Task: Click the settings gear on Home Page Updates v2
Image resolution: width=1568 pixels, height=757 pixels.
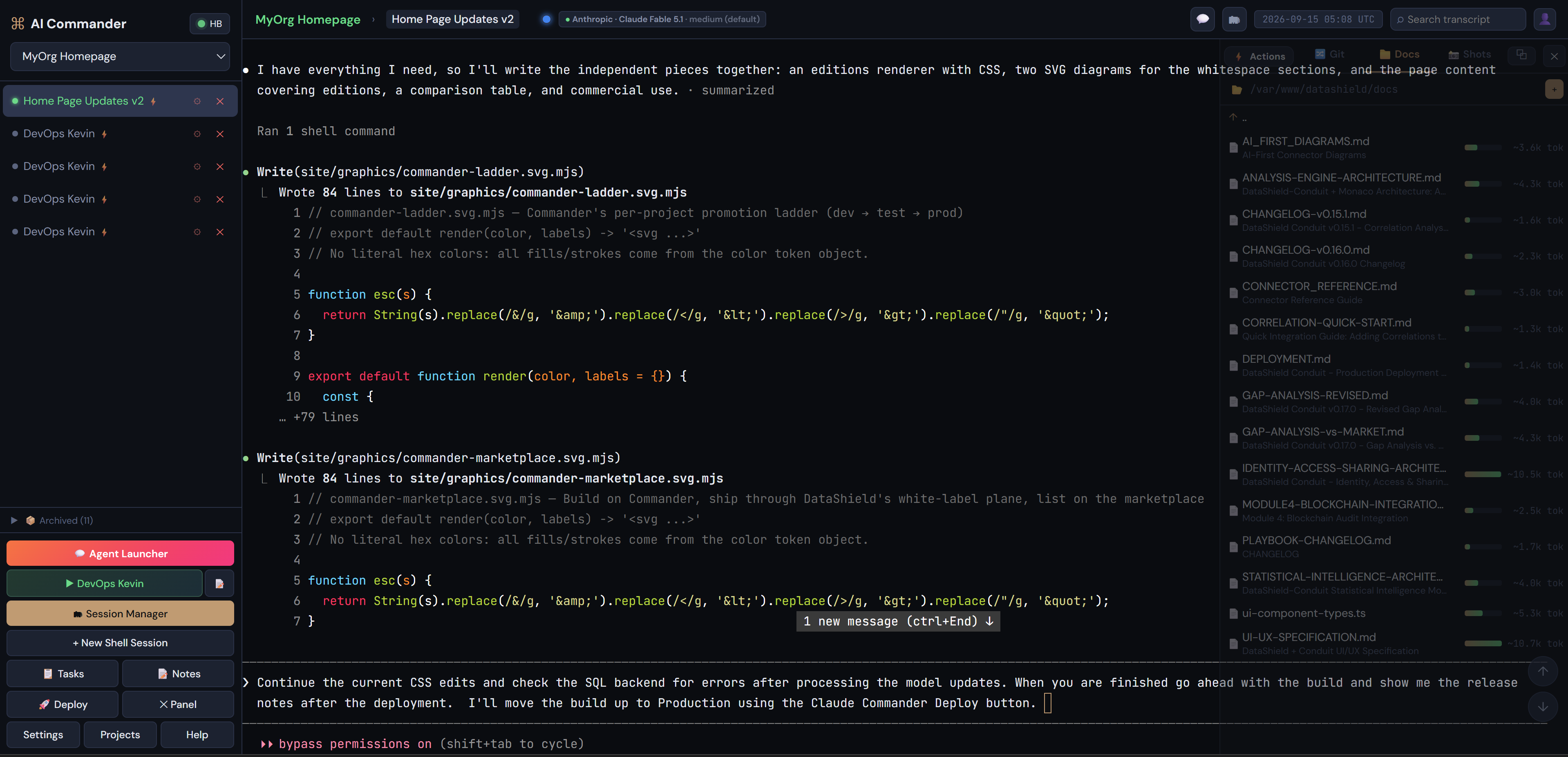Action: (x=197, y=102)
